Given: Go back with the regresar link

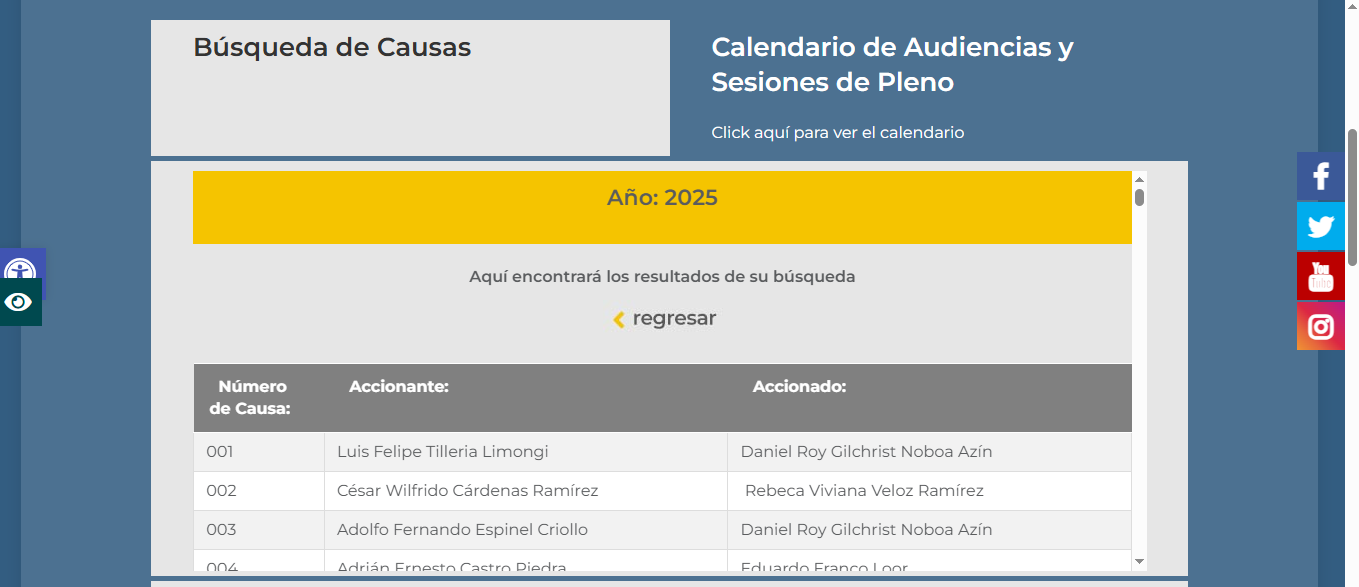Looking at the screenshot, I should pyautogui.click(x=674, y=318).
